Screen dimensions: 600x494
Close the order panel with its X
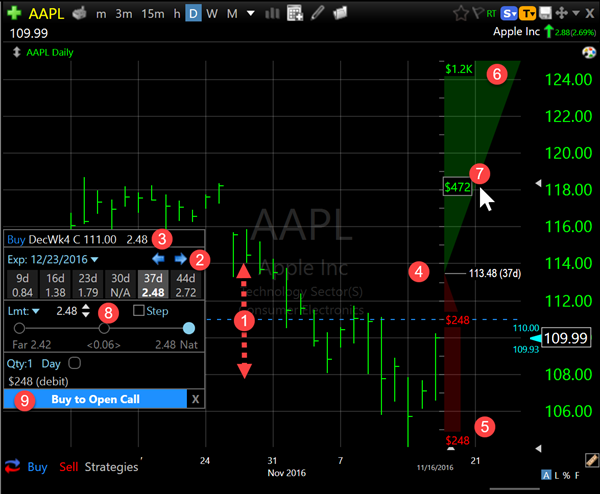pos(196,399)
